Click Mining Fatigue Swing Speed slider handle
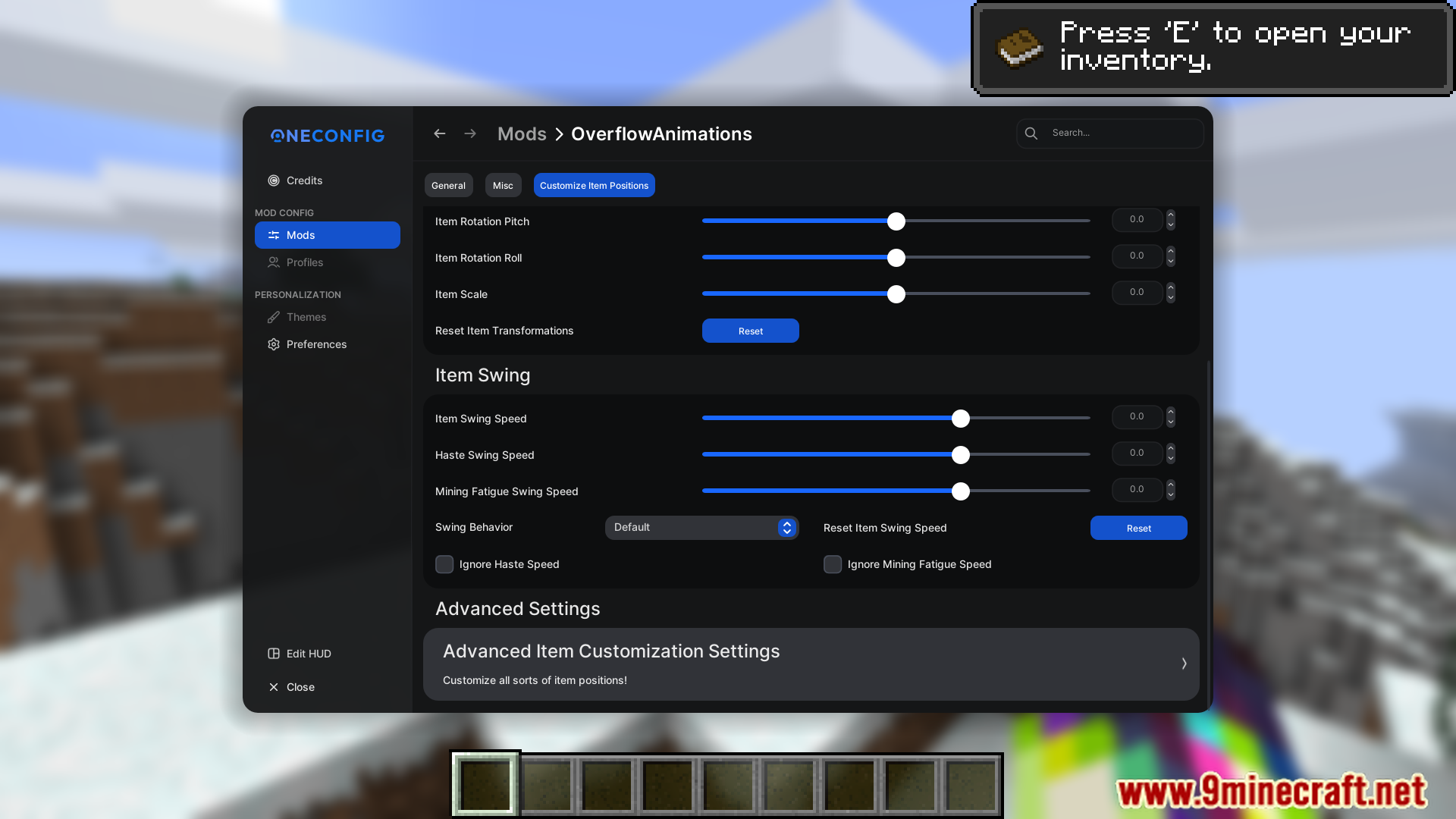 pos(961,491)
